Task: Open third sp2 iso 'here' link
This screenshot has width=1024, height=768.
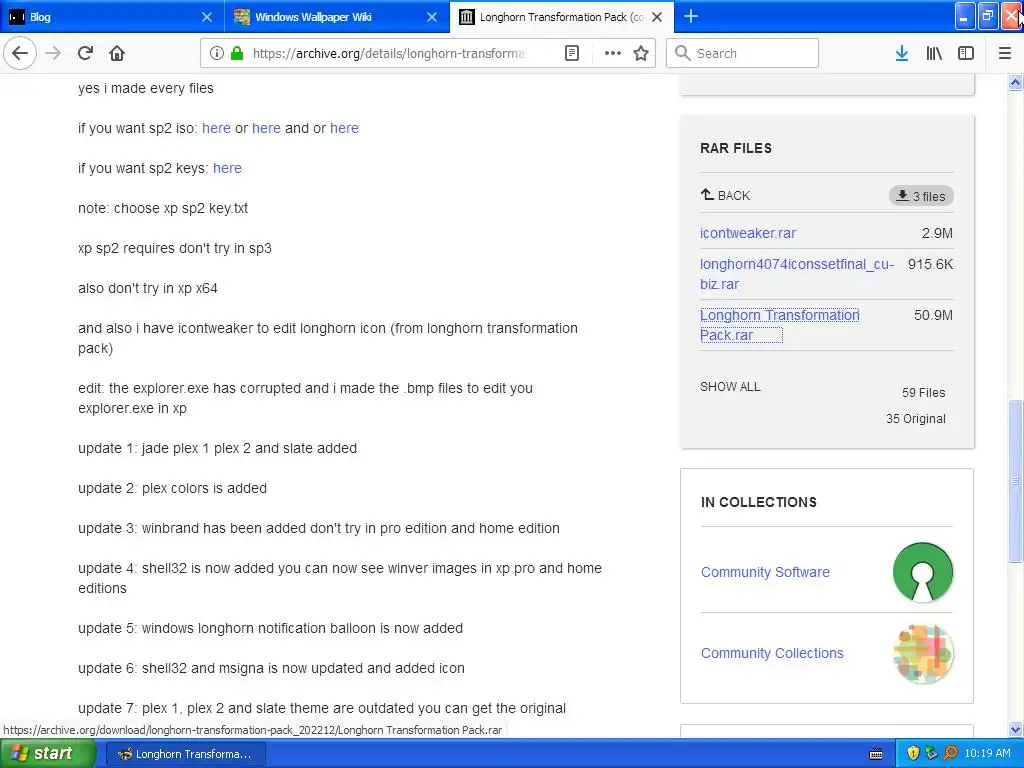Action: (x=344, y=128)
